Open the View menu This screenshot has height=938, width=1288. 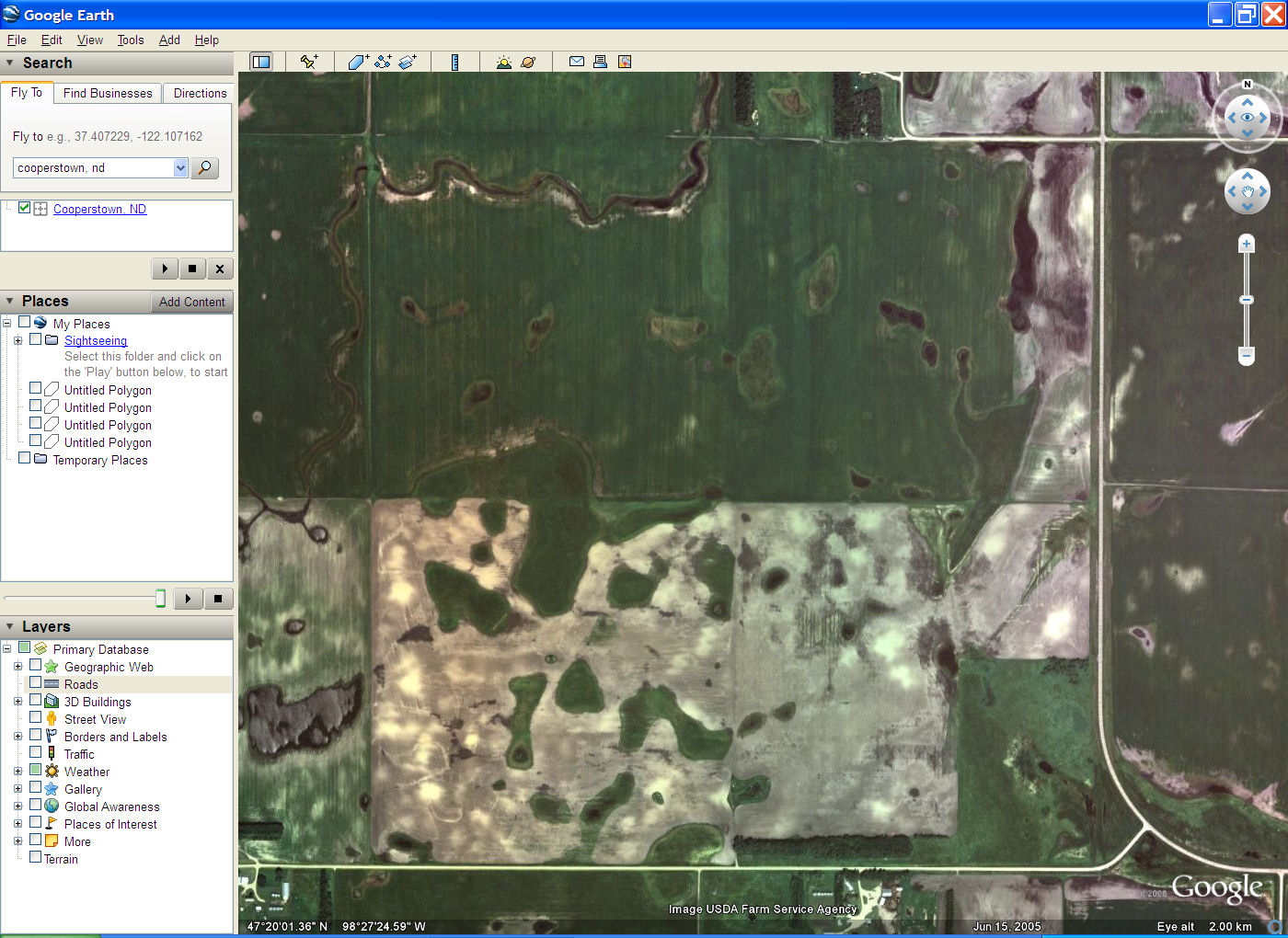[90, 40]
